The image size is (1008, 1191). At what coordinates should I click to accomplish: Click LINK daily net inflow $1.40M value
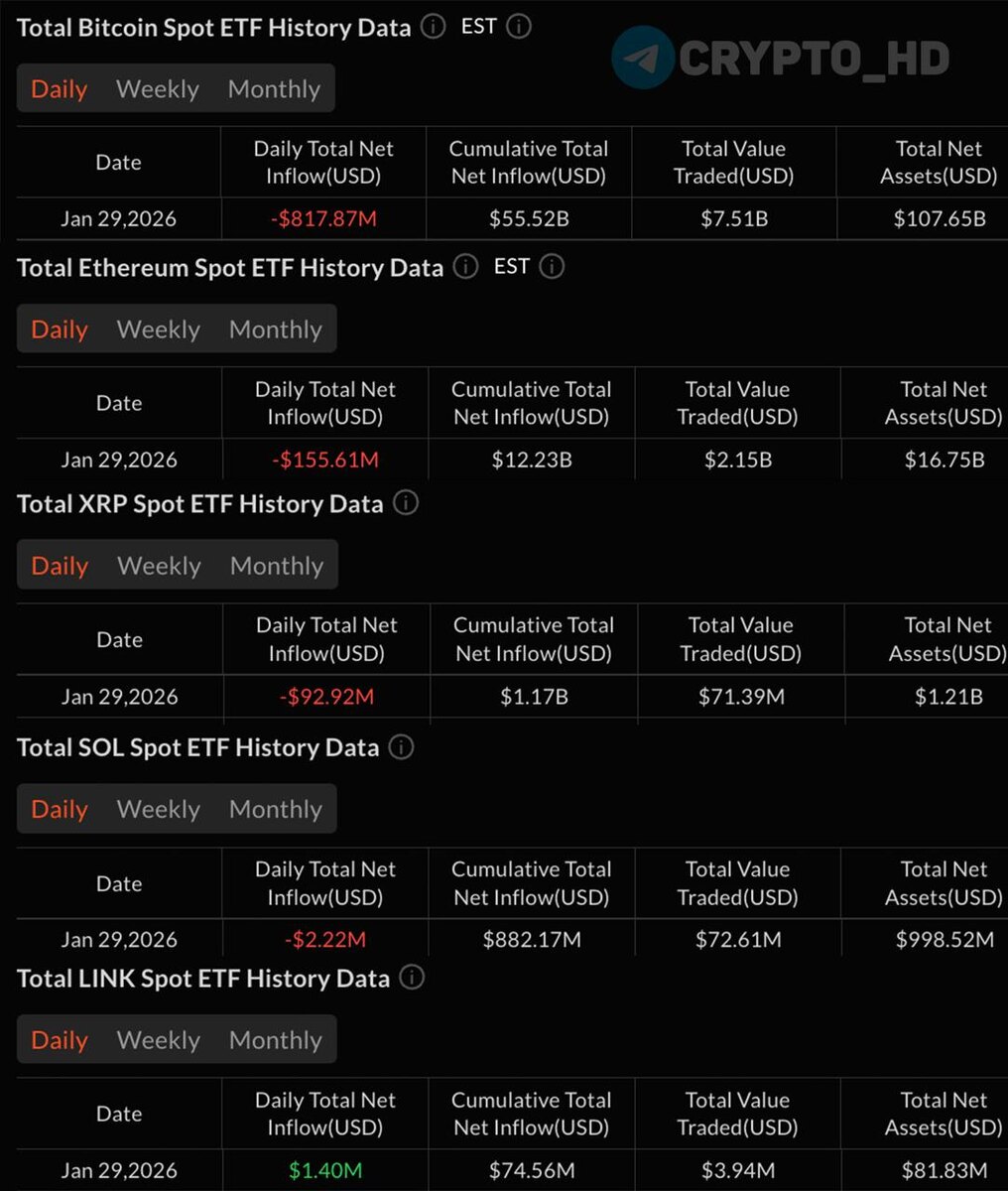[x=325, y=1170]
